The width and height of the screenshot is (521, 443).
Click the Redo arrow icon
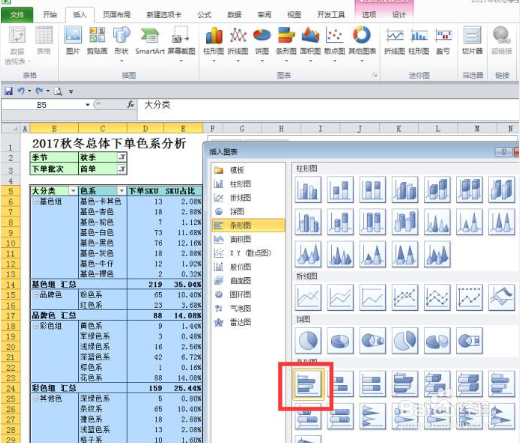point(39,91)
